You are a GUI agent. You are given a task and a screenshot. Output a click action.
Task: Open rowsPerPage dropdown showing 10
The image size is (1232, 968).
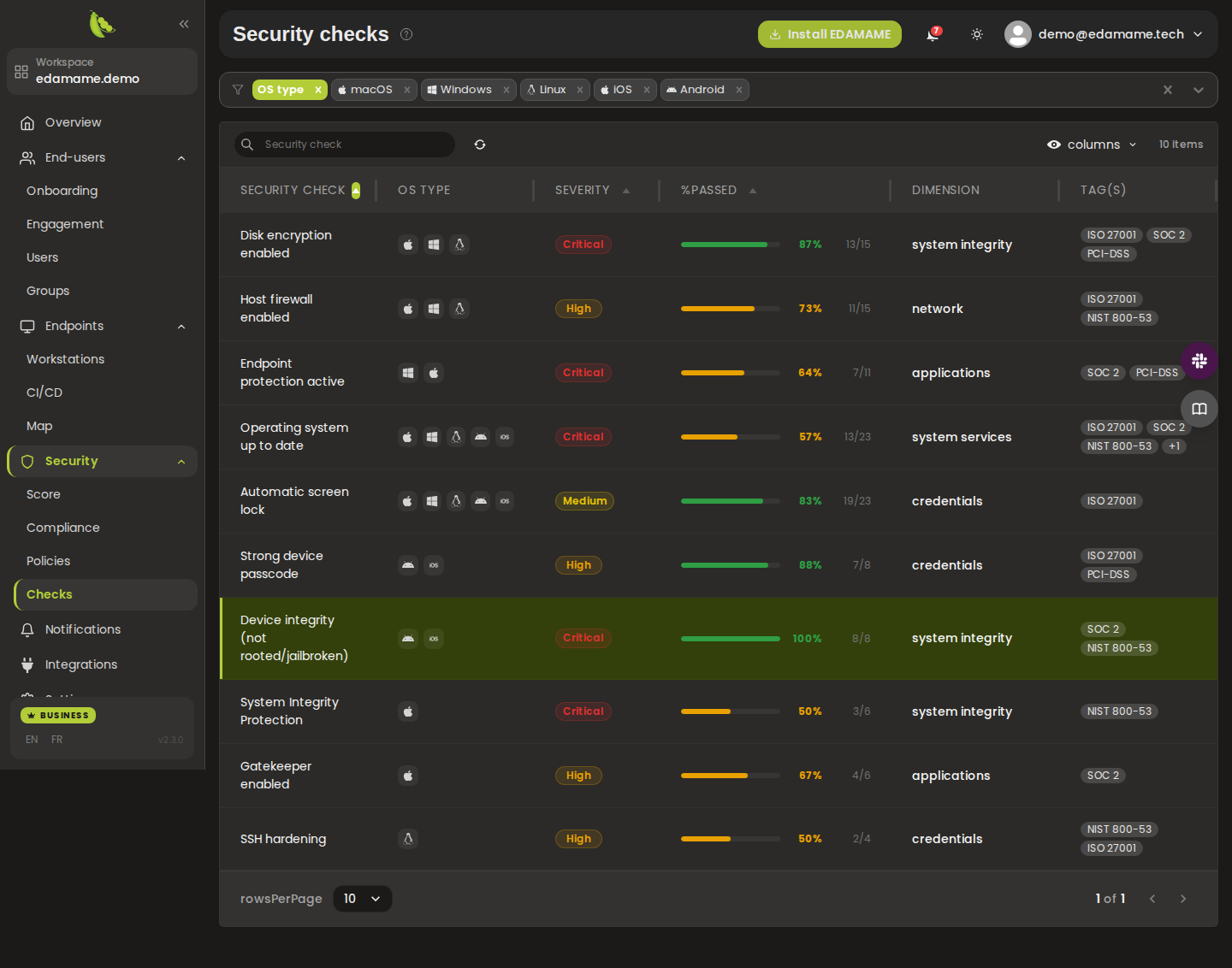[x=362, y=899]
